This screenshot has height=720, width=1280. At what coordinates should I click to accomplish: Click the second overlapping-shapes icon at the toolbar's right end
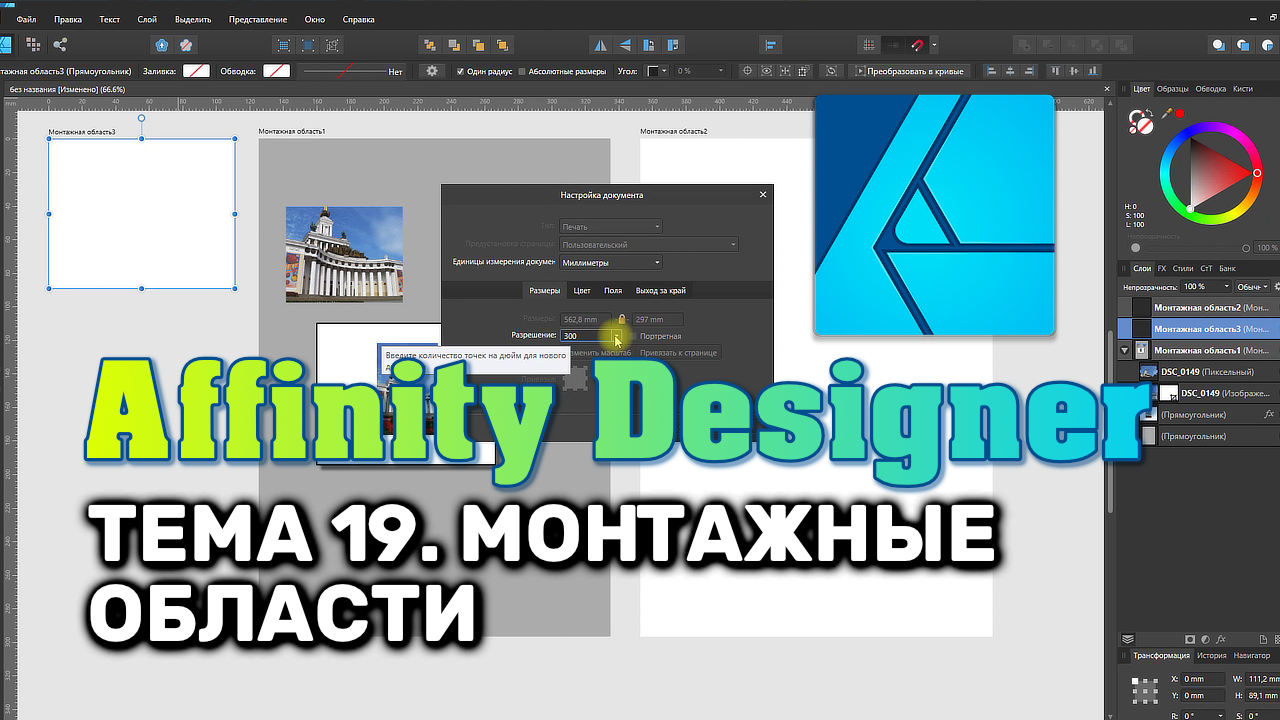pos(1243,45)
